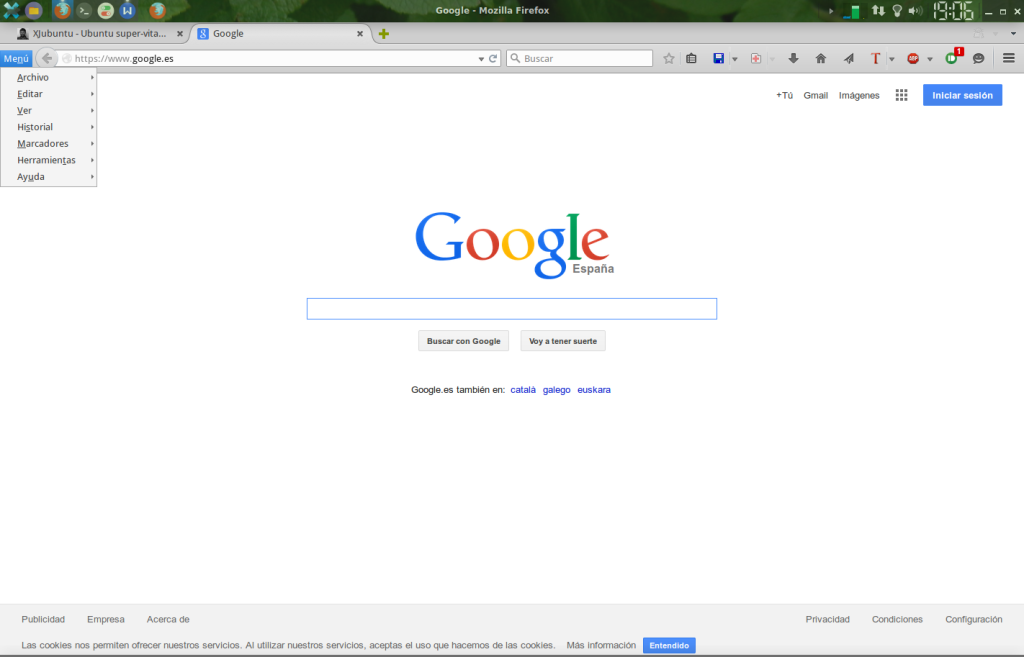
Task: Click the red cross page icon
Action: [756, 59]
